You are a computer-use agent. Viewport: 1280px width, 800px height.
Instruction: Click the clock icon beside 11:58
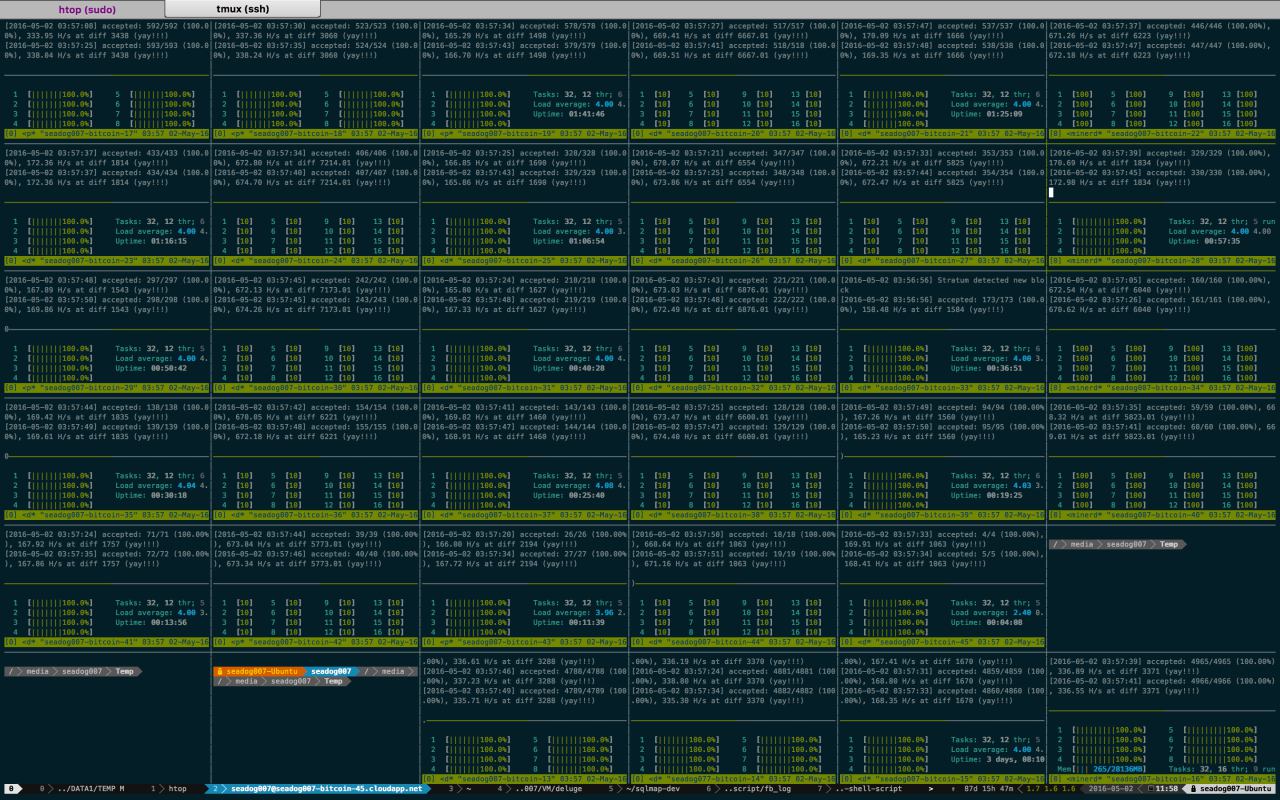click(1149, 789)
